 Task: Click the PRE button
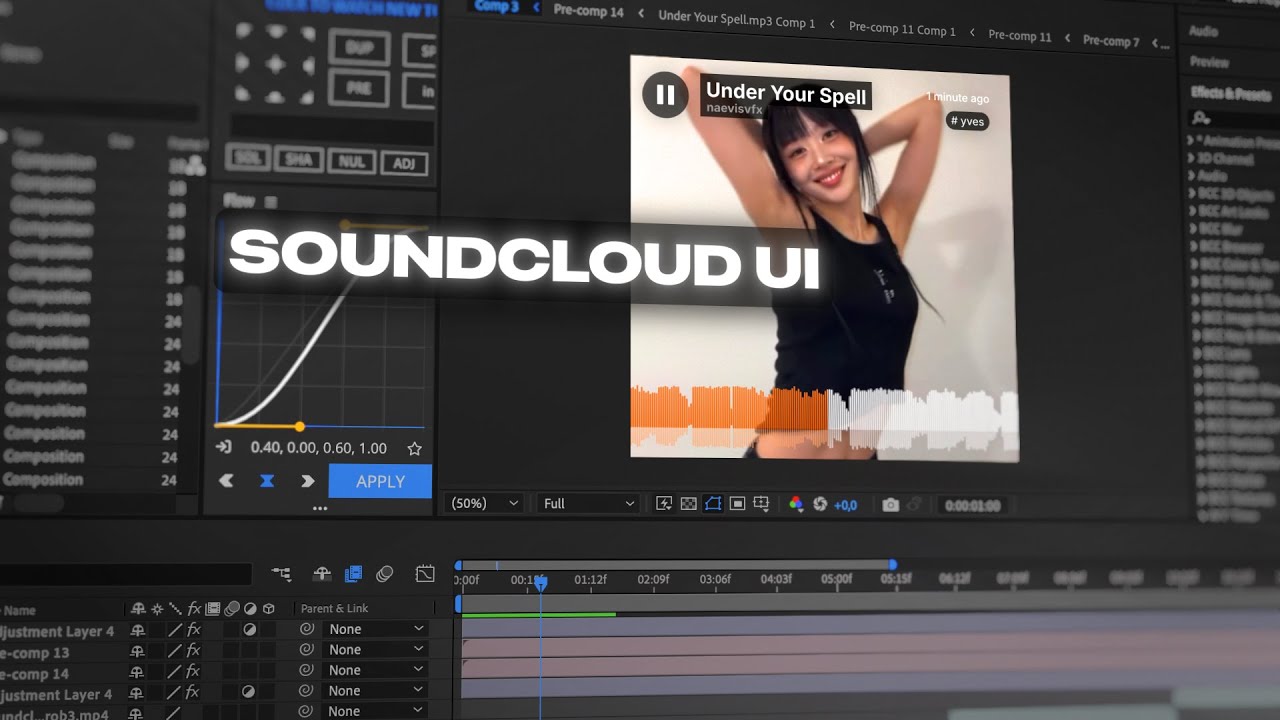pyautogui.click(x=359, y=89)
